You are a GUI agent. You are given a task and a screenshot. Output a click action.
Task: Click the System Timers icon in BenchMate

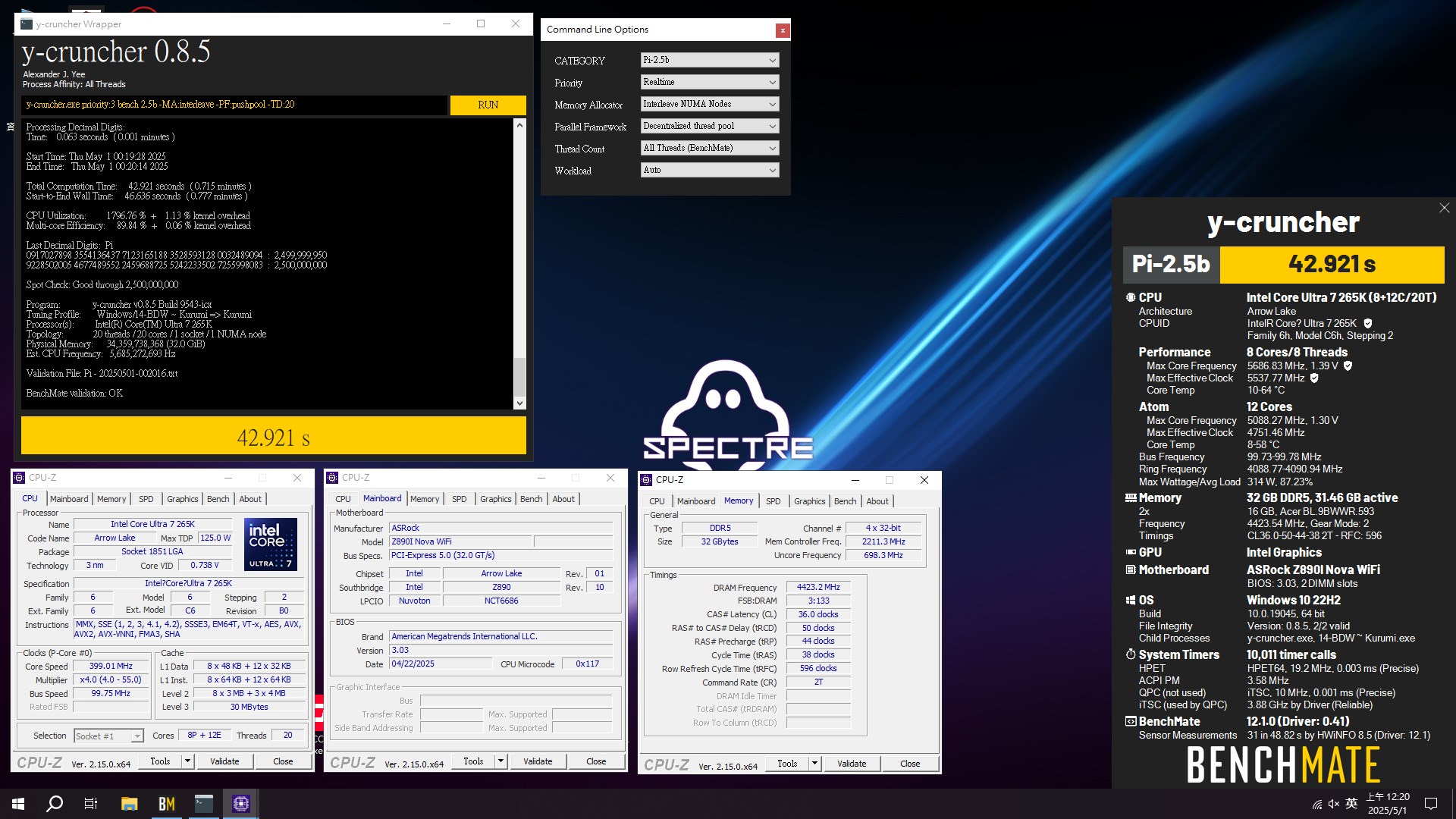click(1131, 654)
